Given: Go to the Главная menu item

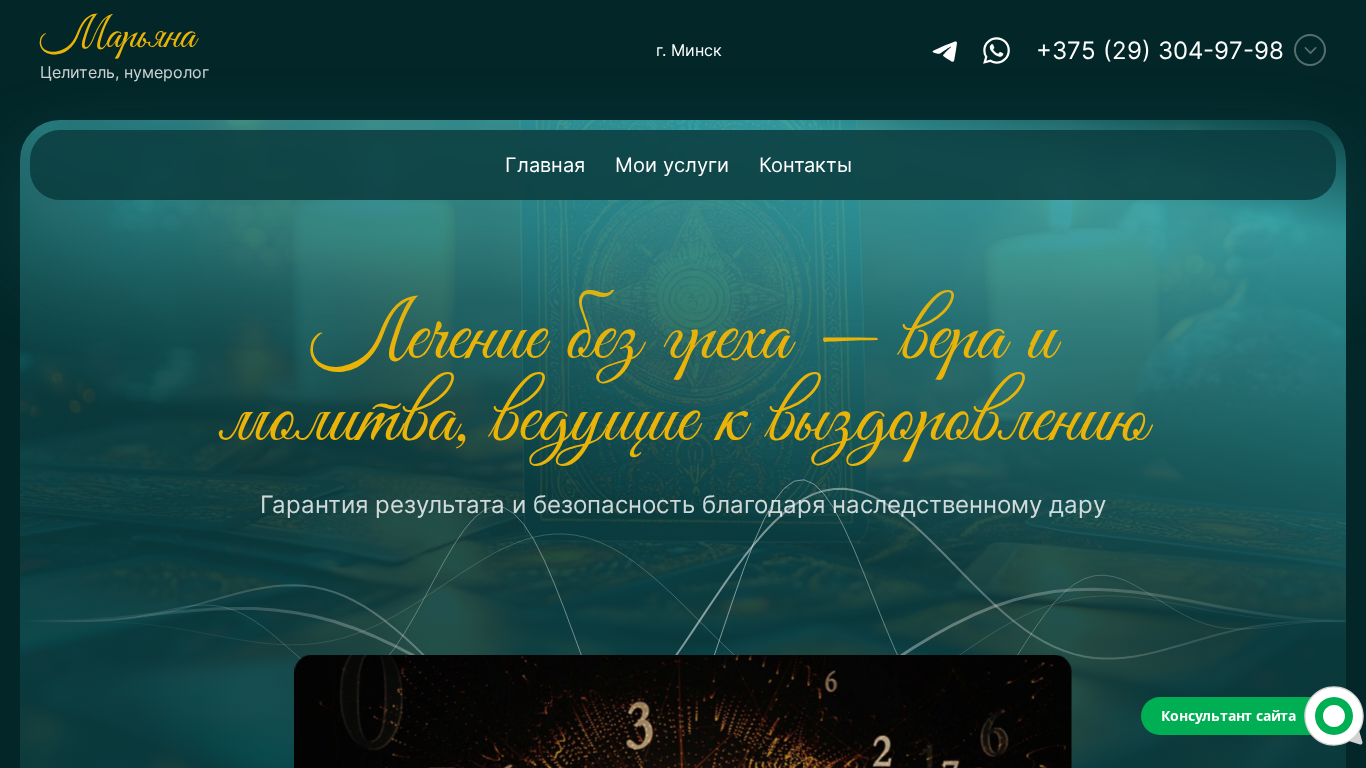Looking at the screenshot, I should click(545, 165).
